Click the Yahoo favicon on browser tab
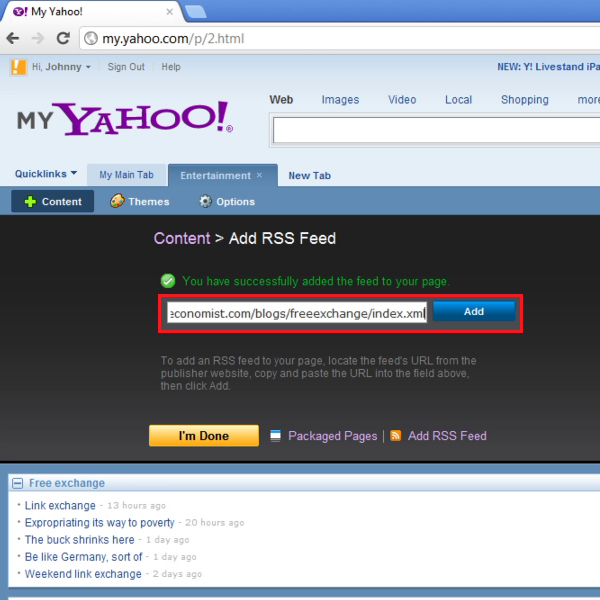Viewport: 600px width, 600px height. click(20, 12)
